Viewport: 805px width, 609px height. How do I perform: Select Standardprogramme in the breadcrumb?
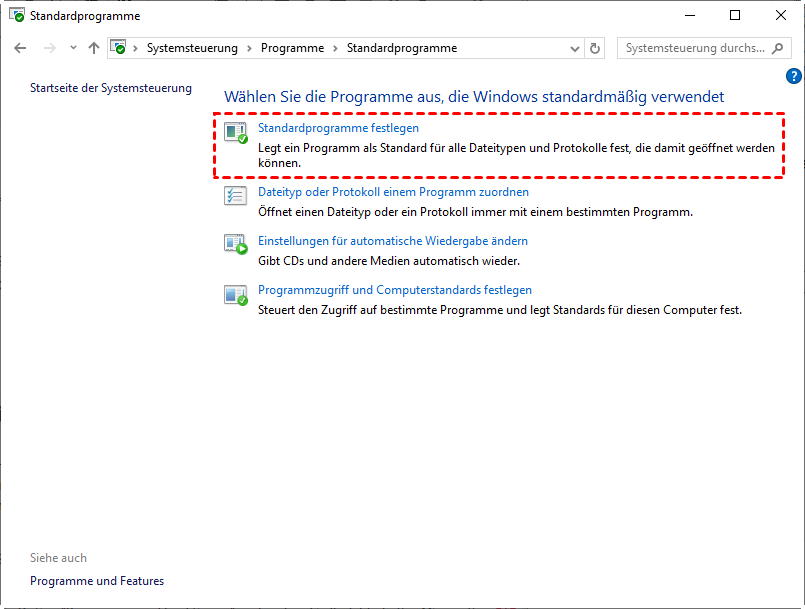click(x=401, y=48)
